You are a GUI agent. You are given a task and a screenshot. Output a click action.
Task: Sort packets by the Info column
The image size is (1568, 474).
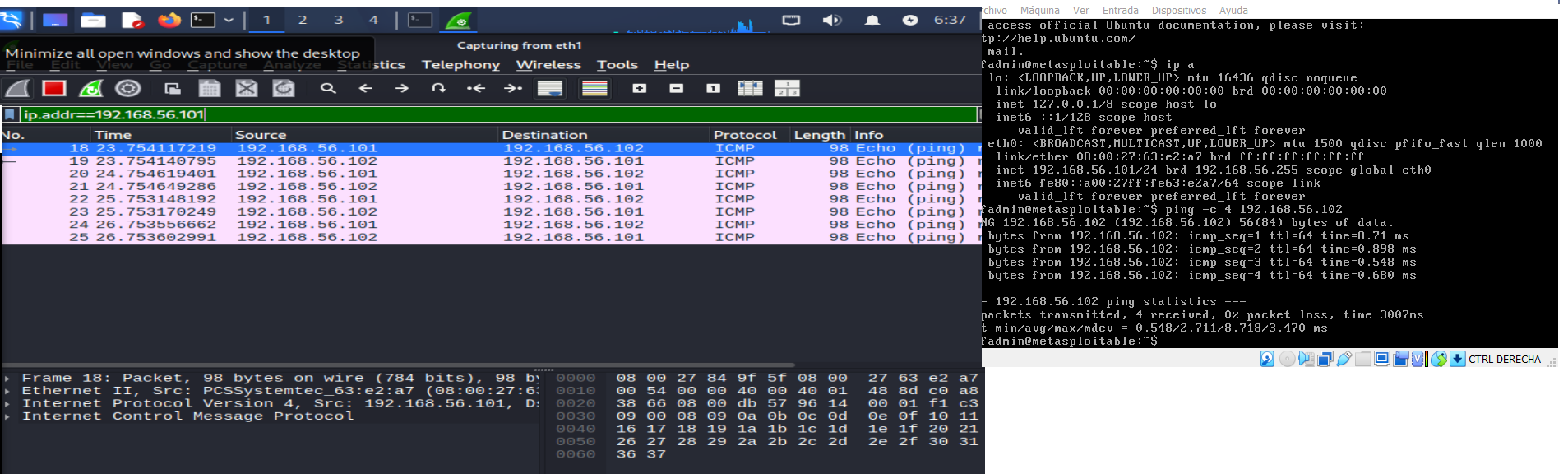(916, 135)
